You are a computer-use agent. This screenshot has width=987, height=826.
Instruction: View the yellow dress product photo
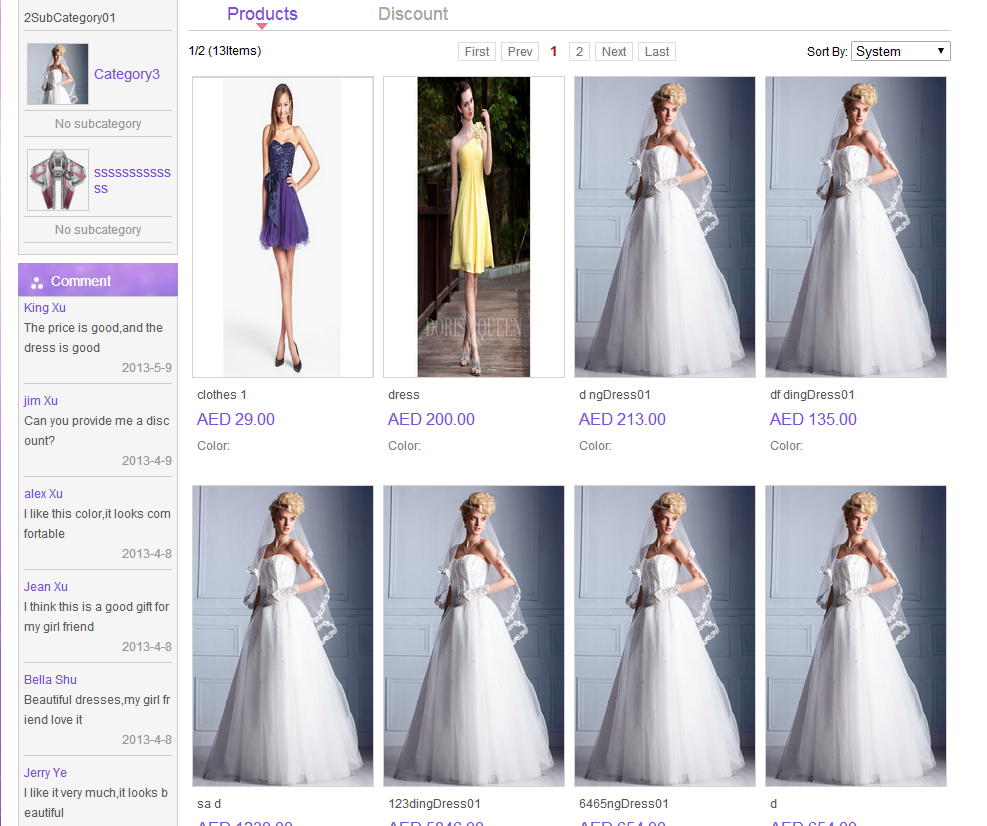[x=474, y=227]
